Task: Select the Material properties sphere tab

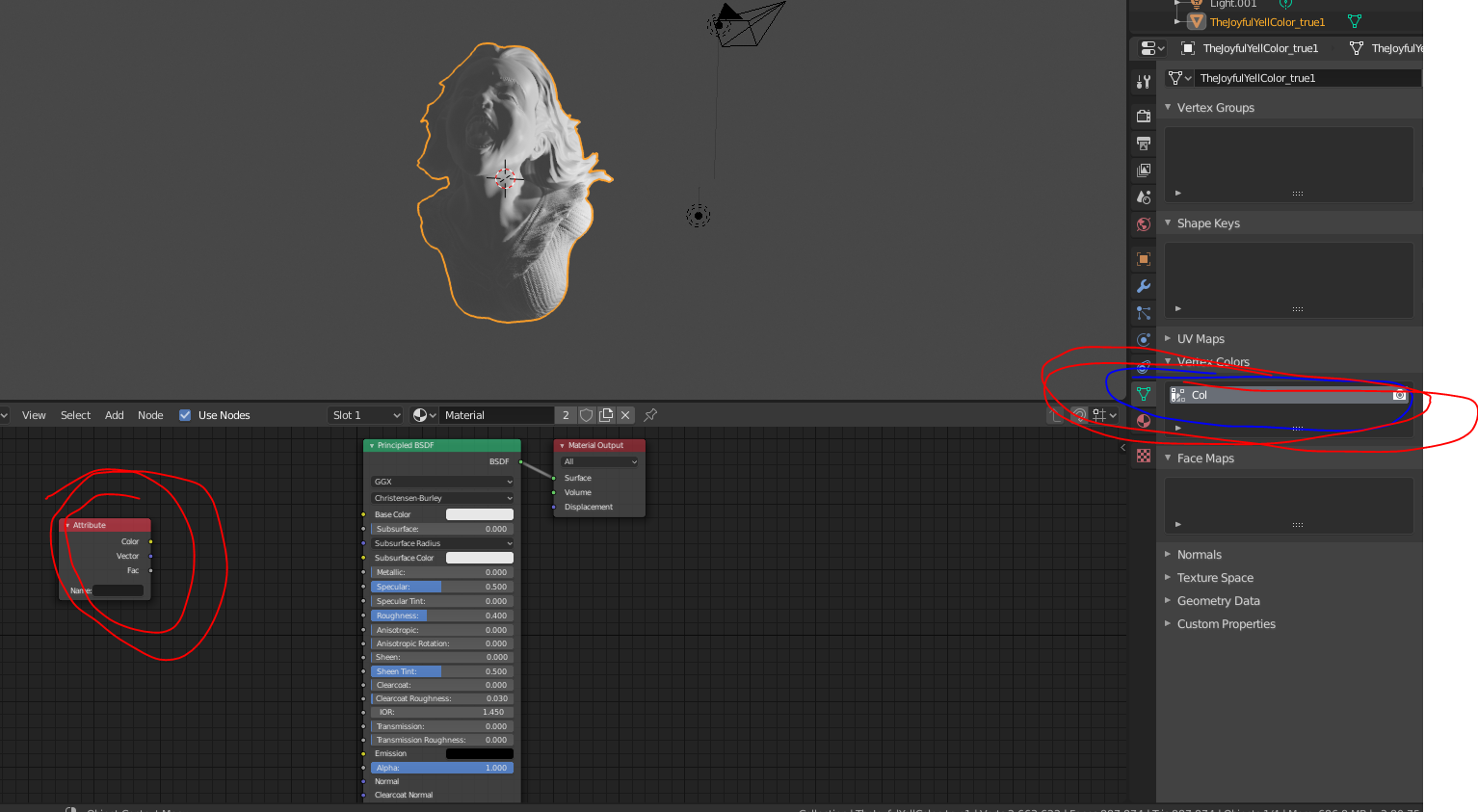Action: [x=1143, y=421]
